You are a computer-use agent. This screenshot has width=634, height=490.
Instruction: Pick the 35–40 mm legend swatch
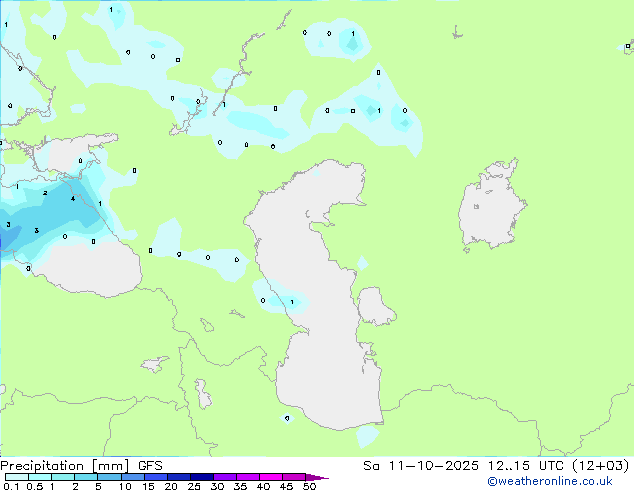[248, 477]
